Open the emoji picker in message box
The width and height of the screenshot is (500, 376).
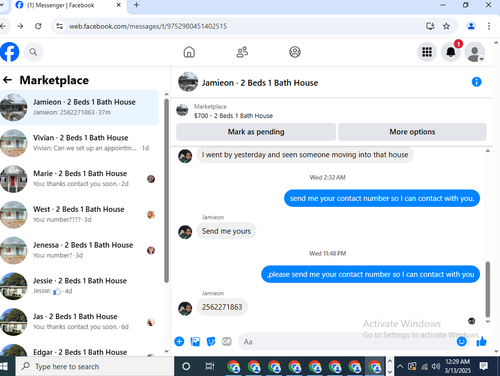(x=462, y=342)
